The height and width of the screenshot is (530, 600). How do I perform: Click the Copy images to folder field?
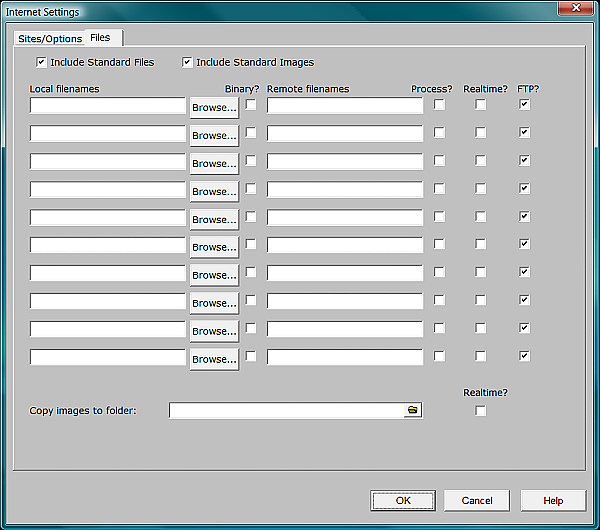[286, 410]
